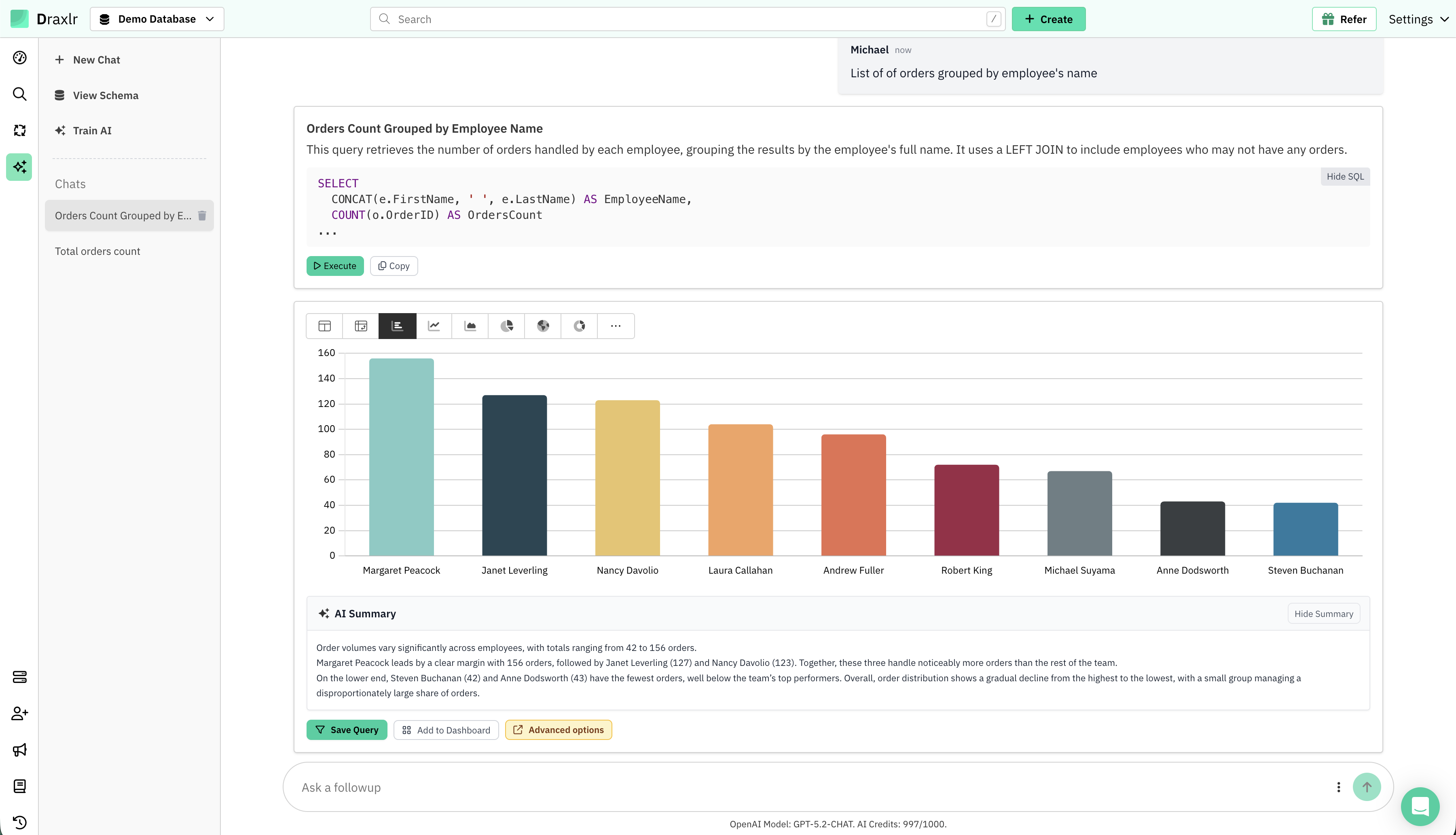
Task: Click Save Query
Action: (x=347, y=729)
